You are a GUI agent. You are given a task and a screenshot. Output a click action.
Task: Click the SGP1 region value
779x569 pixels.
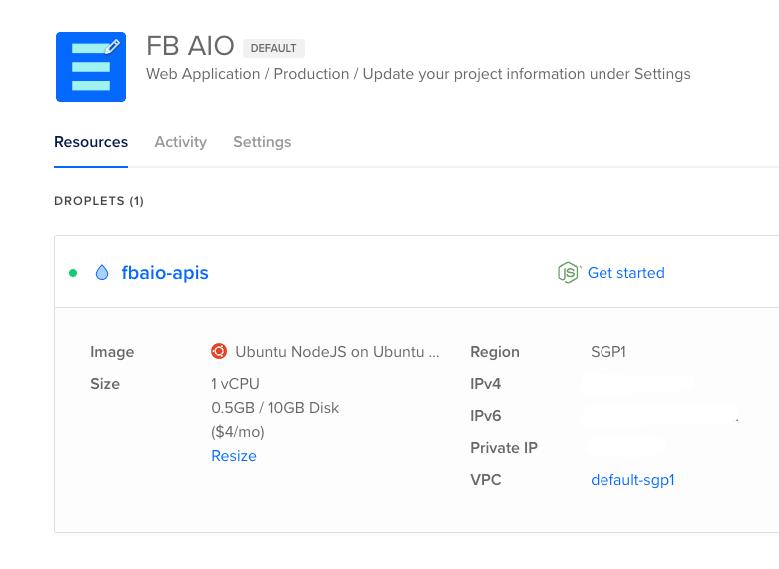[x=608, y=352]
